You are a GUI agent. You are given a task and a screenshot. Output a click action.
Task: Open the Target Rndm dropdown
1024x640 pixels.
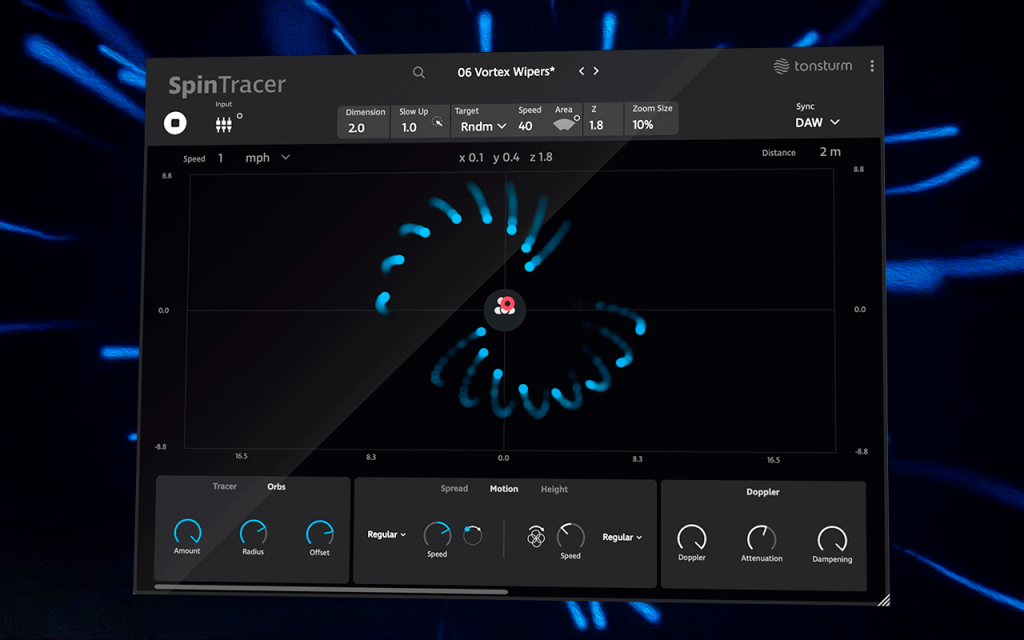(x=483, y=126)
